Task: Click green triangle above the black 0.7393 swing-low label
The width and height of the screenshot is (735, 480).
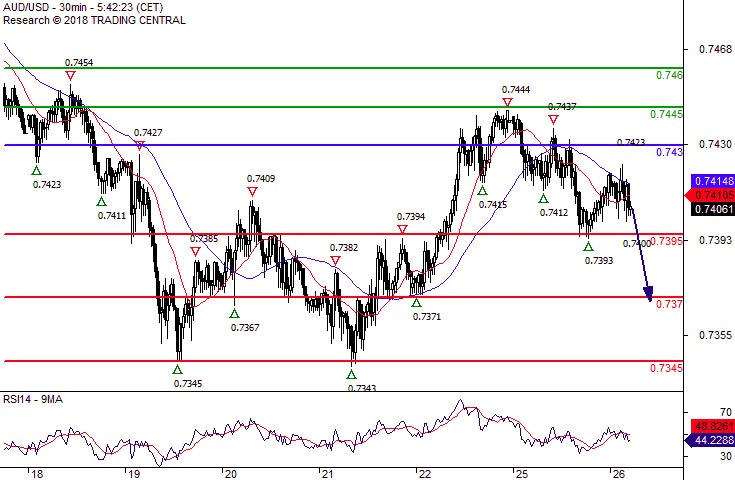Action: pyautogui.click(x=588, y=246)
